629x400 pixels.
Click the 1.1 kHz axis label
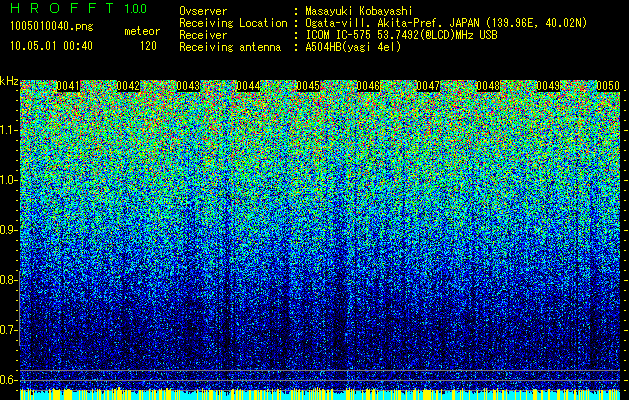pyautogui.click(x=9, y=130)
